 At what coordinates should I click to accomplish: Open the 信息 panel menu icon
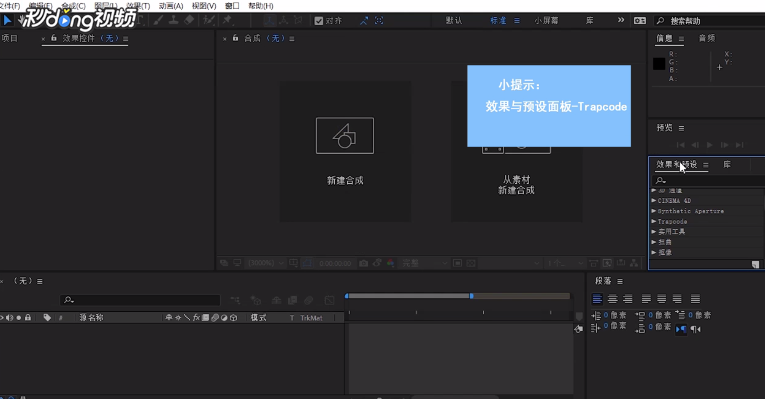[681, 39]
